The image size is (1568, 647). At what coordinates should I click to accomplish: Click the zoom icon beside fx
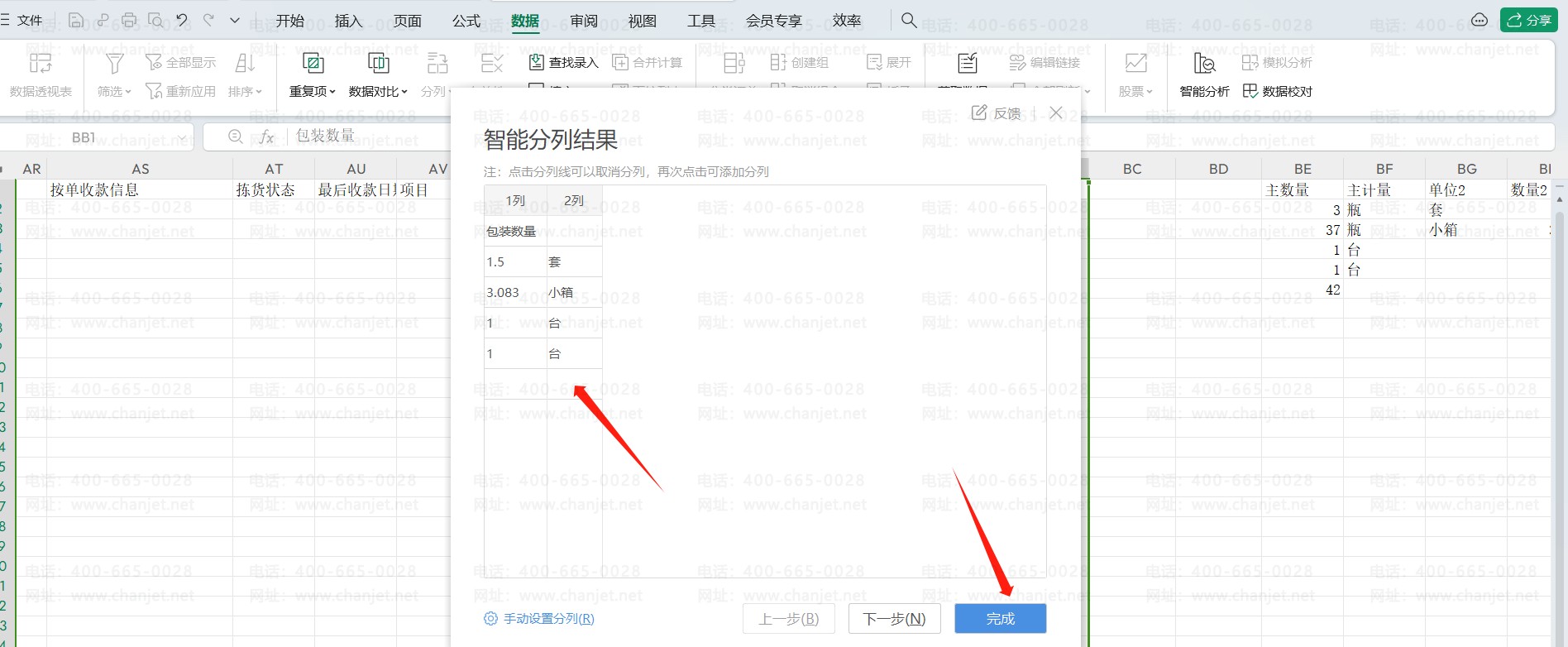[236, 137]
